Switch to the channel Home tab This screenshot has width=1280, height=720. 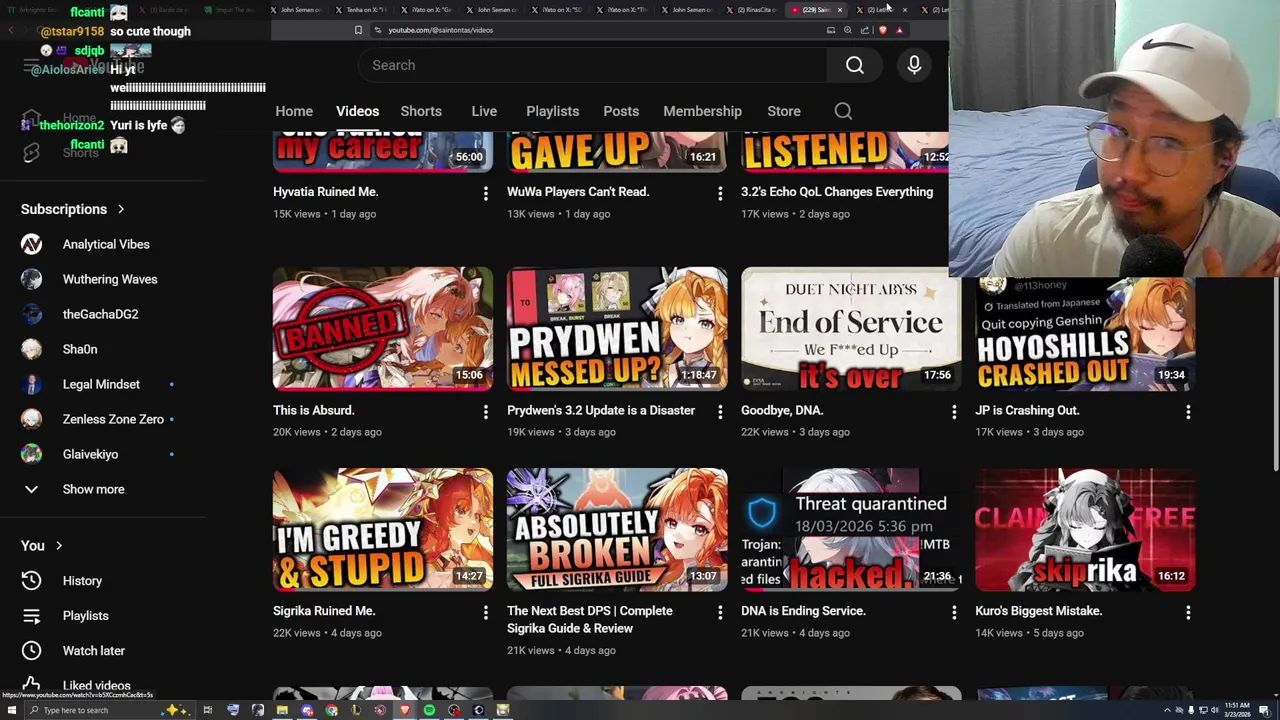pyautogui.click(x=294, y=111)
